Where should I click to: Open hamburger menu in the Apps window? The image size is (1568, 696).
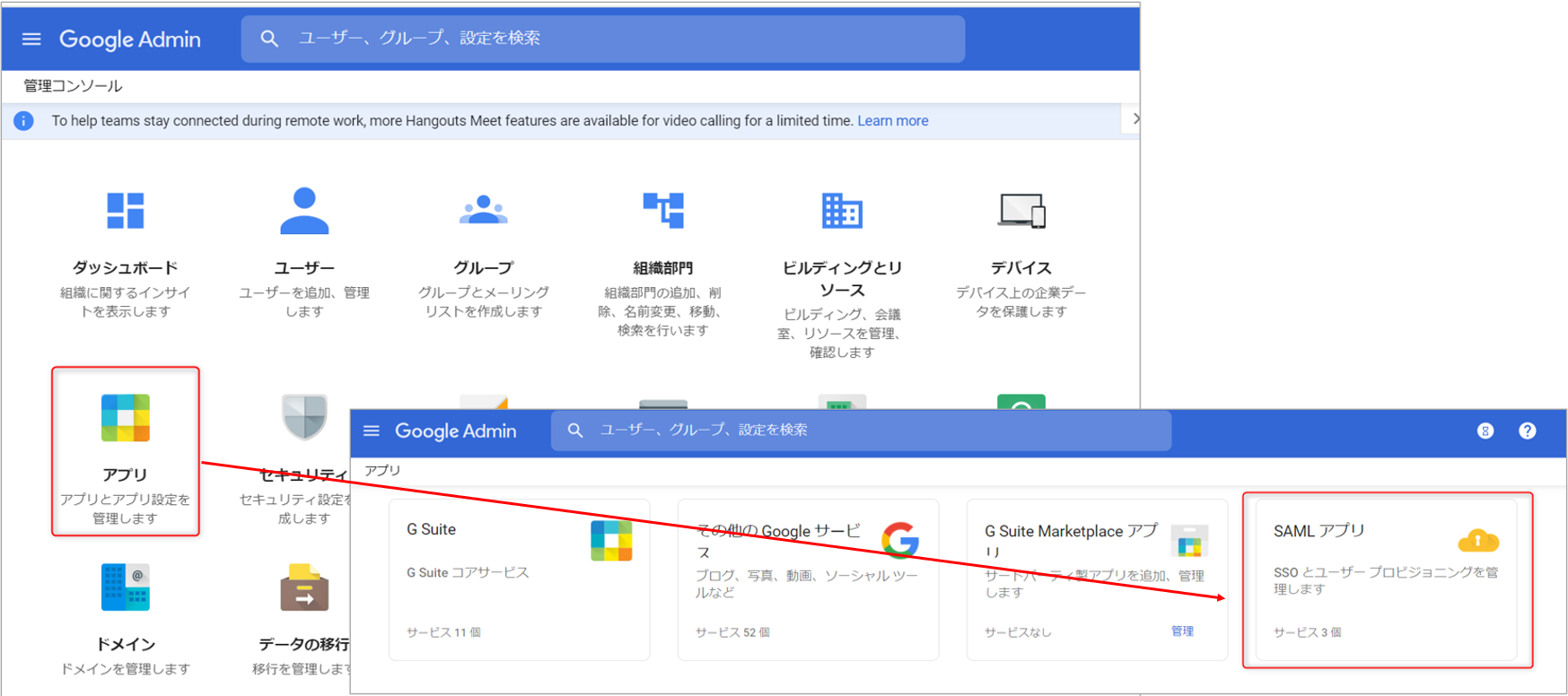(x=372, y=431)
